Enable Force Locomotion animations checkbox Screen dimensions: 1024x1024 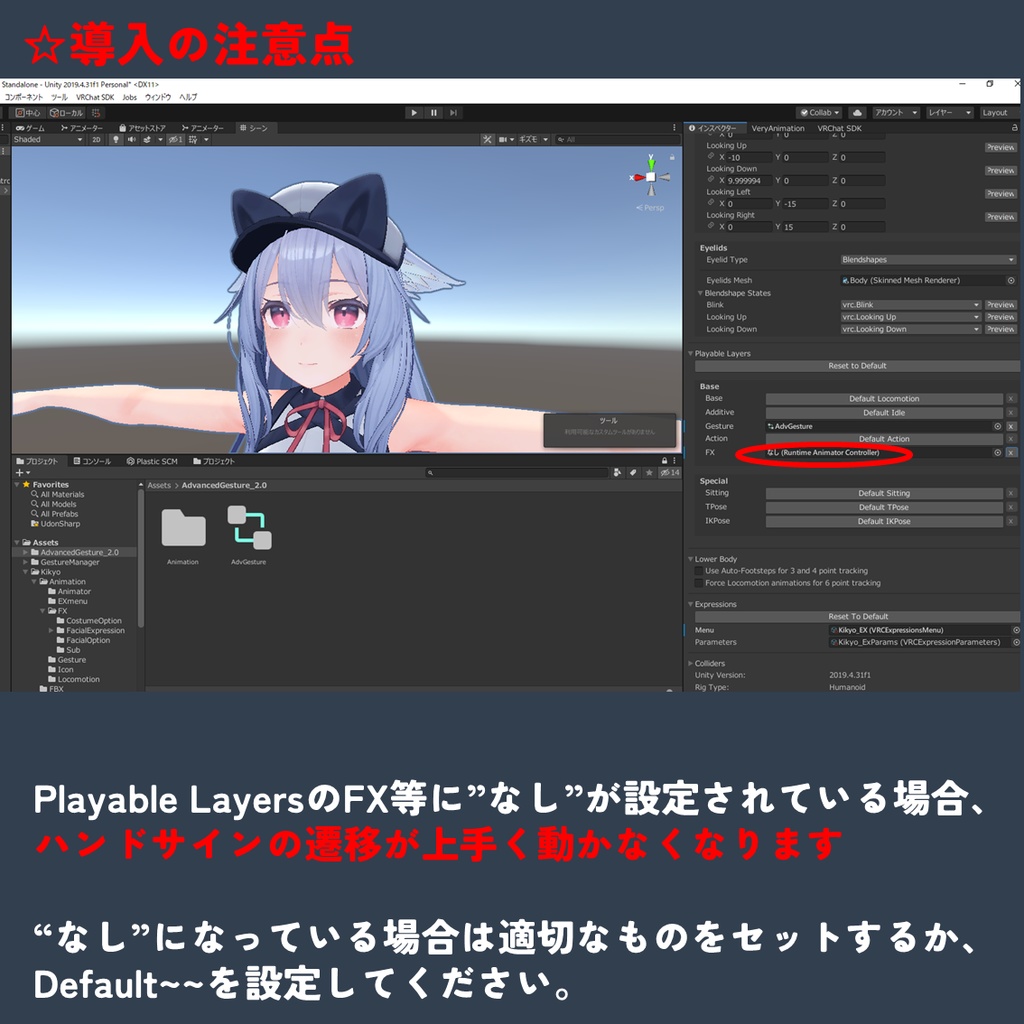pyautogui.click(x=699, y=583)
